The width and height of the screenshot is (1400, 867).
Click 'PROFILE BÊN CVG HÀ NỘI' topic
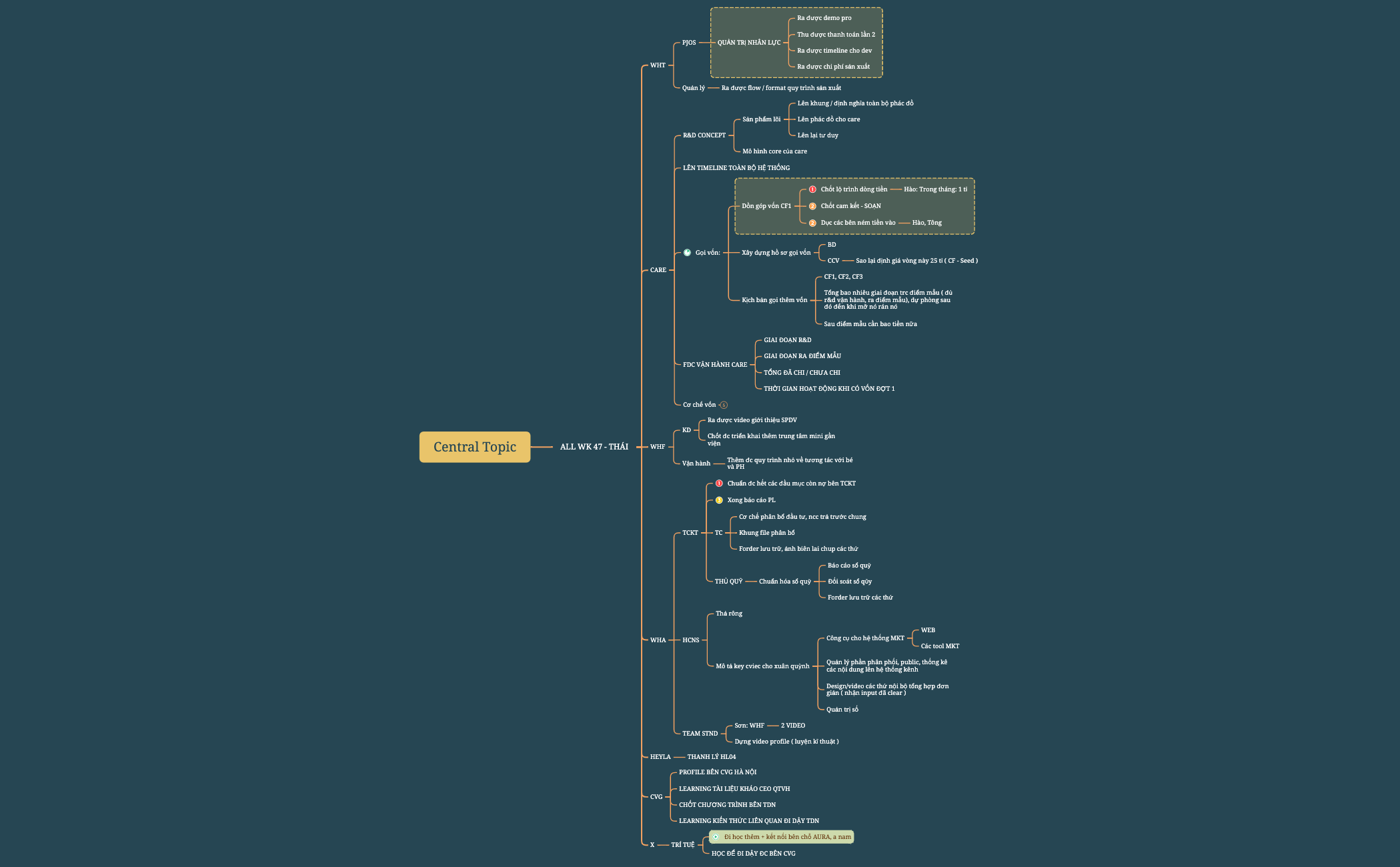pos(718,772)
